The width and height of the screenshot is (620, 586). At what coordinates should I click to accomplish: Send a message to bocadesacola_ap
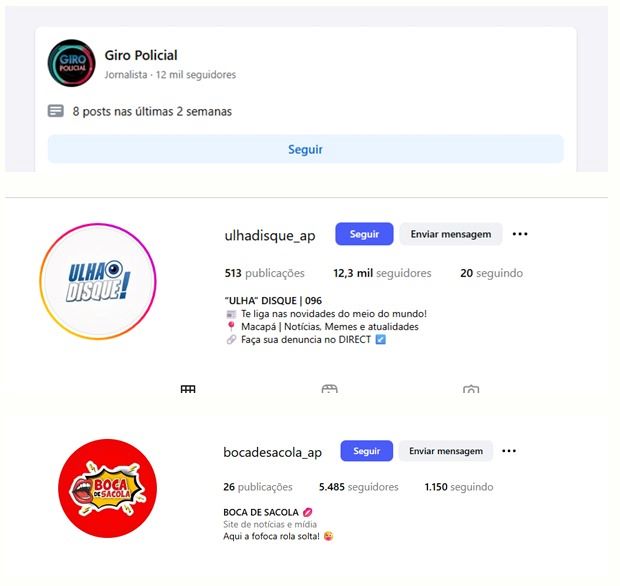[x=446, y=451]
